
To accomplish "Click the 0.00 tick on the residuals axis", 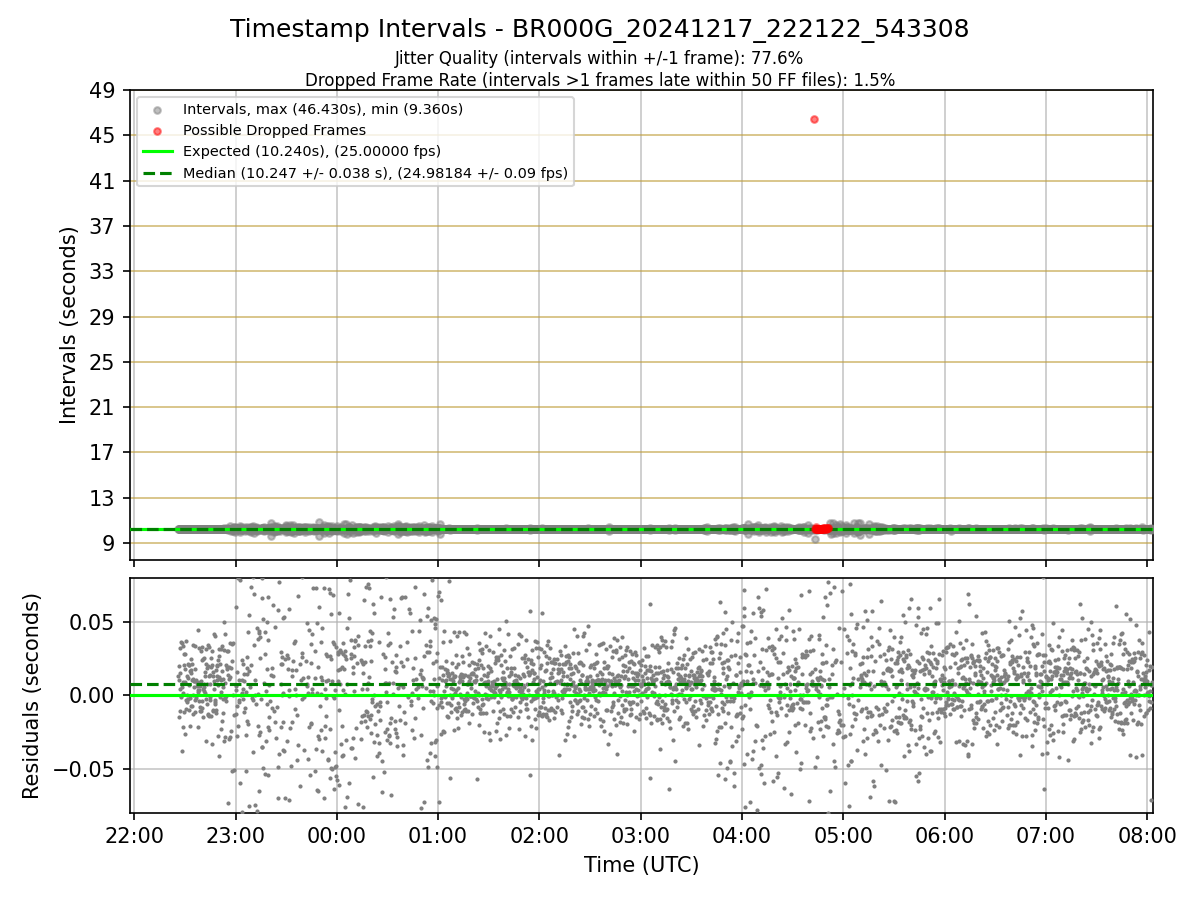I will tap(93, 695).
